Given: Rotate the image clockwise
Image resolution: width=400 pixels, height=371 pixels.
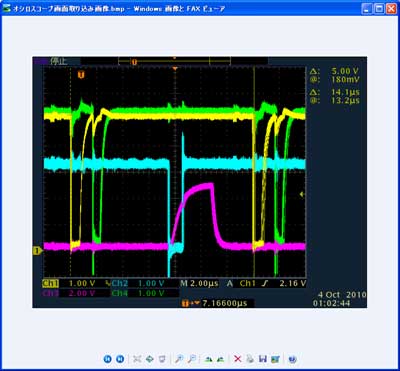Looking at the screenshot, I should [x=208, y=359].
